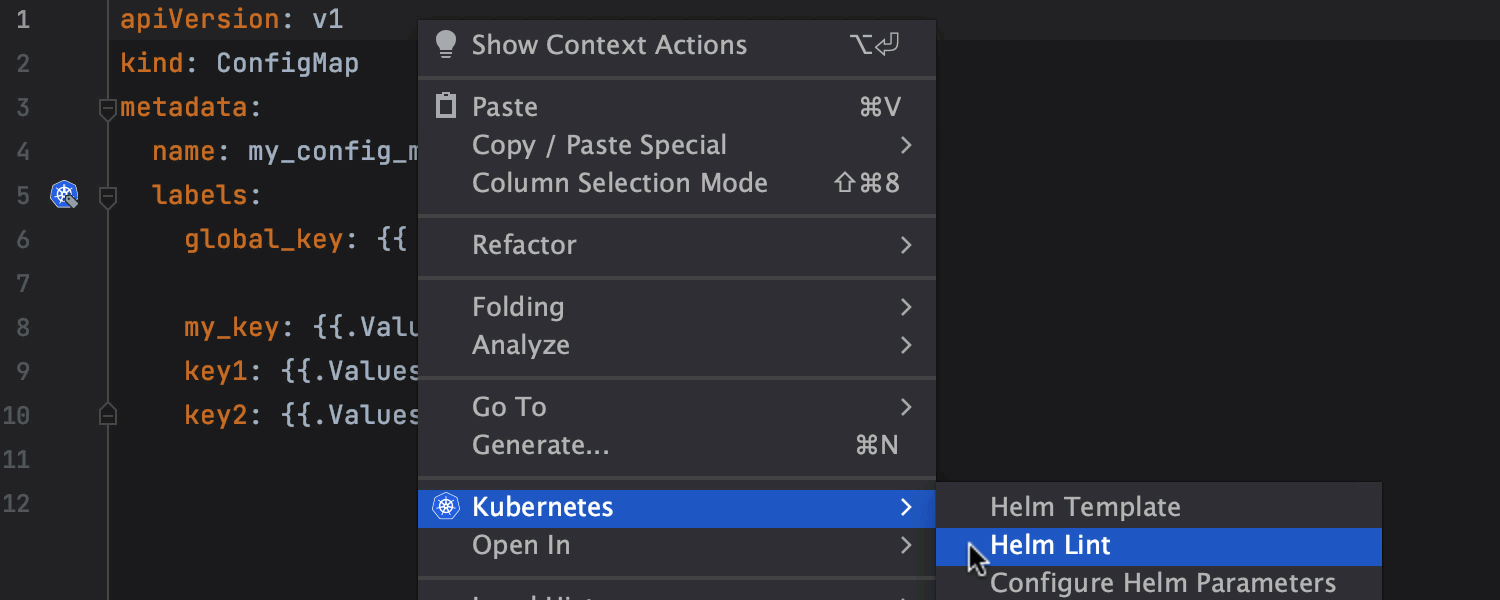
Task: Collapse the labels block fold marker
Action: (108, 196)
